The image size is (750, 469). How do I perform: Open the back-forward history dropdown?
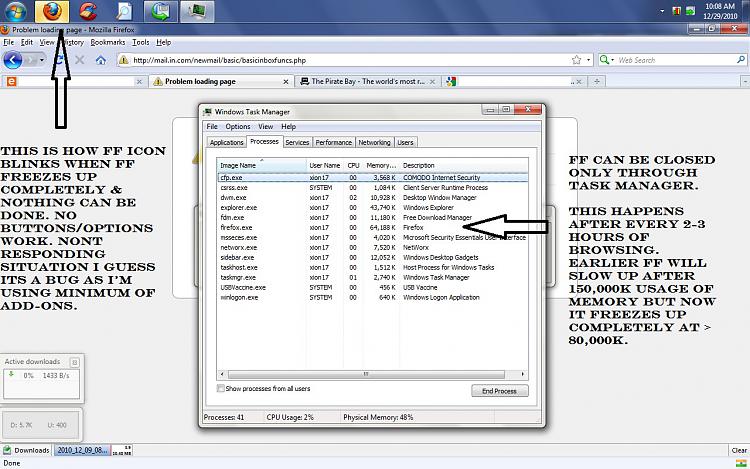42,60
